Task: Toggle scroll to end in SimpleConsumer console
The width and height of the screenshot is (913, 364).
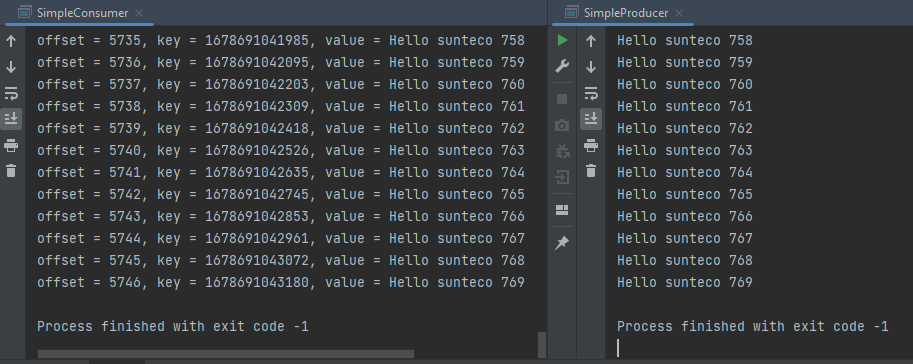Action: tap(11, 119)
